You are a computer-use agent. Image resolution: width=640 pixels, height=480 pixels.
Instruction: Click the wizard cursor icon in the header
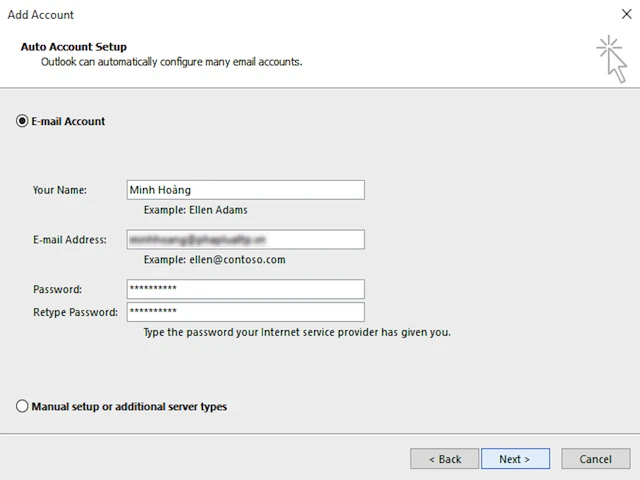[610, 57]
